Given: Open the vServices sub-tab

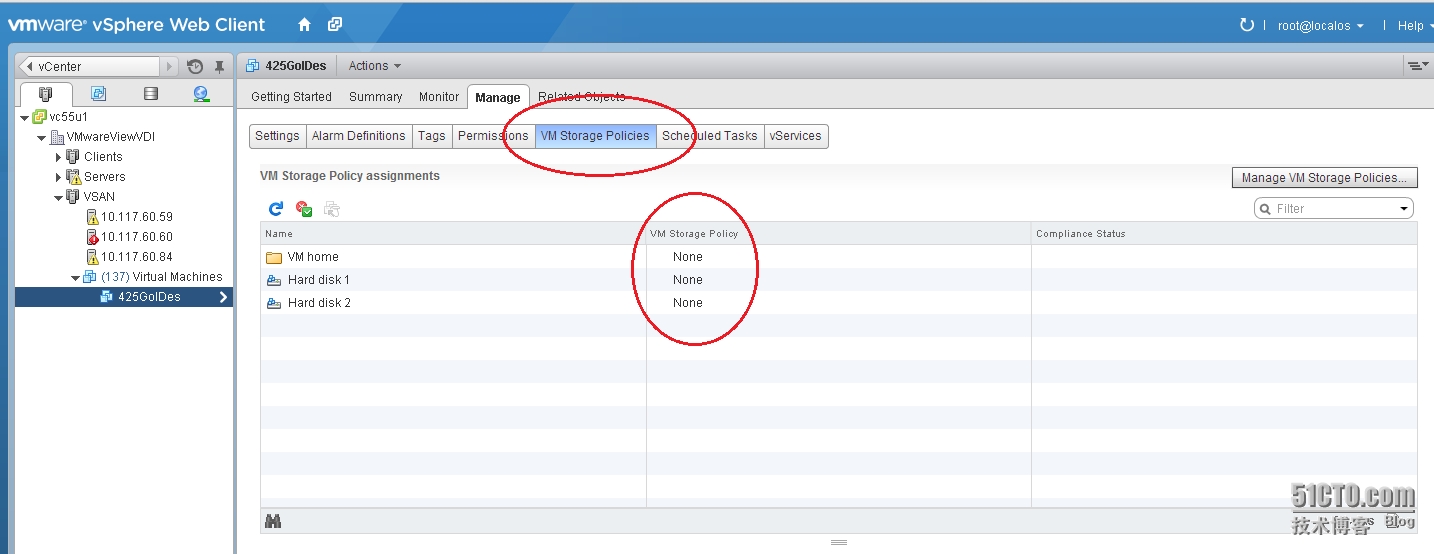Looking at the screenshot, I should click(796, 136).
